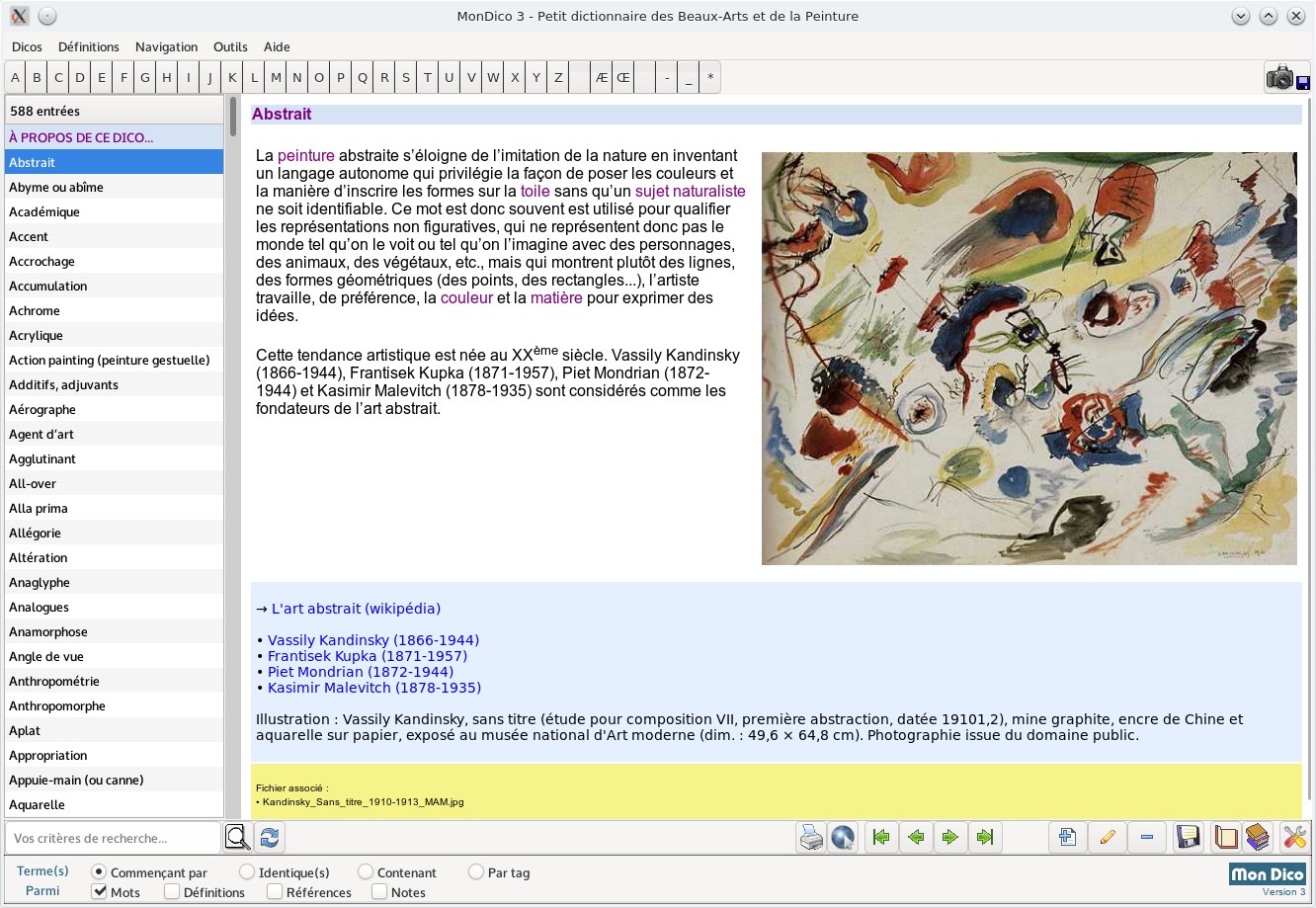The width and height of the screenshot is (1316, 908).
Task: Open the Dicos menu
Action: click(27, 46)
